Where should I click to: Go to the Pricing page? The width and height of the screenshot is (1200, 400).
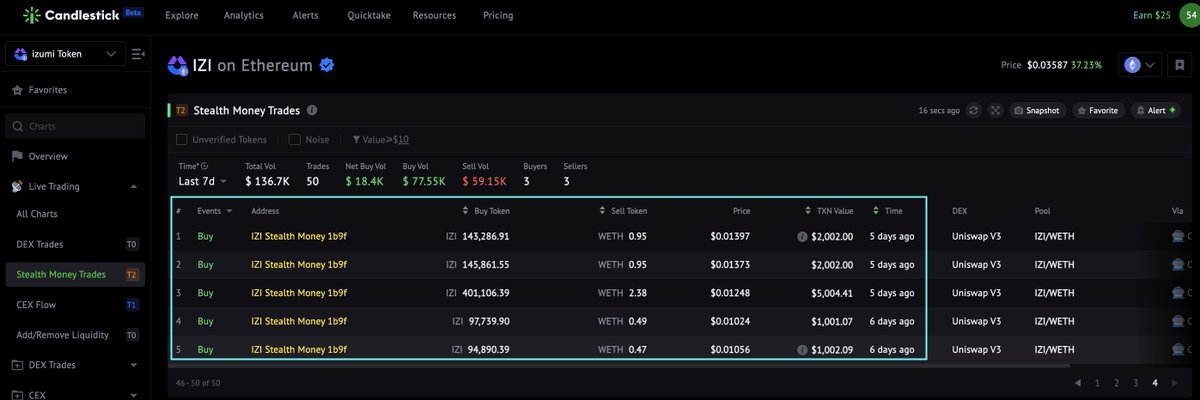pyautogui.click(x=497, y=16)
